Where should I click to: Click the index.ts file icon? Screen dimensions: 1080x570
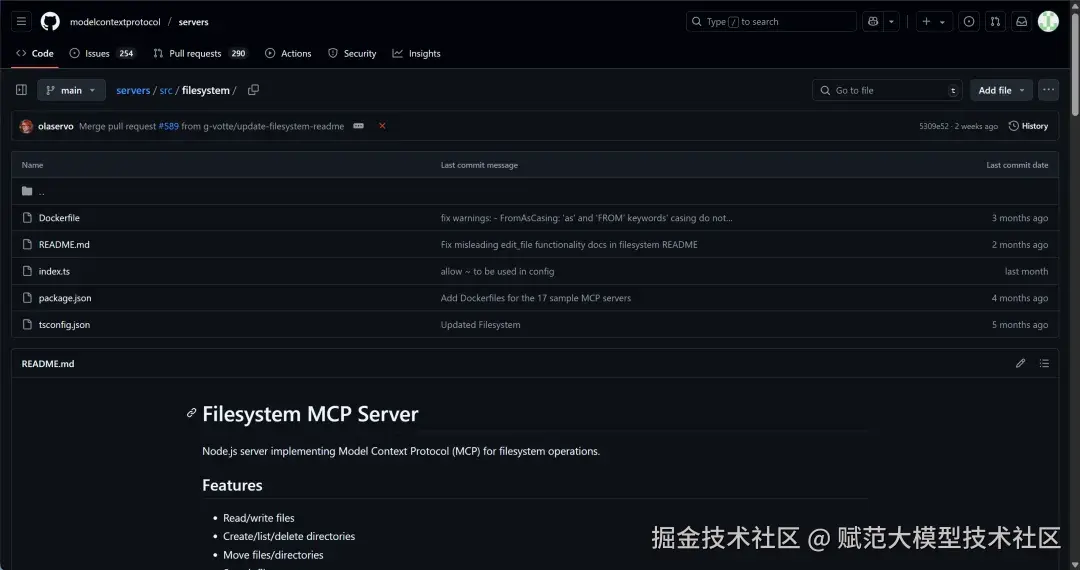tap(28, 271)
